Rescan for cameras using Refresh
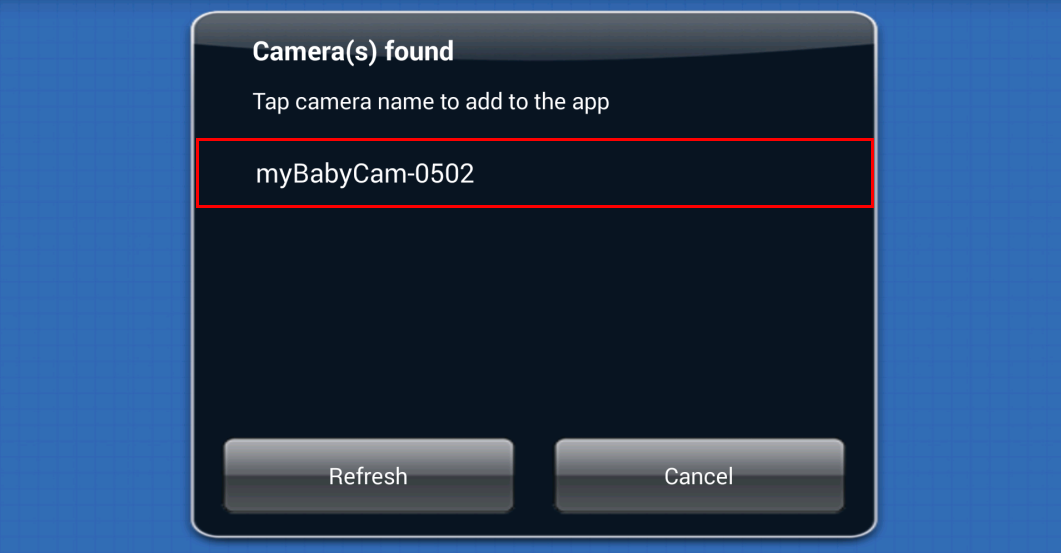This screenshot has height=553, width=1061. (x=368, y=476)
